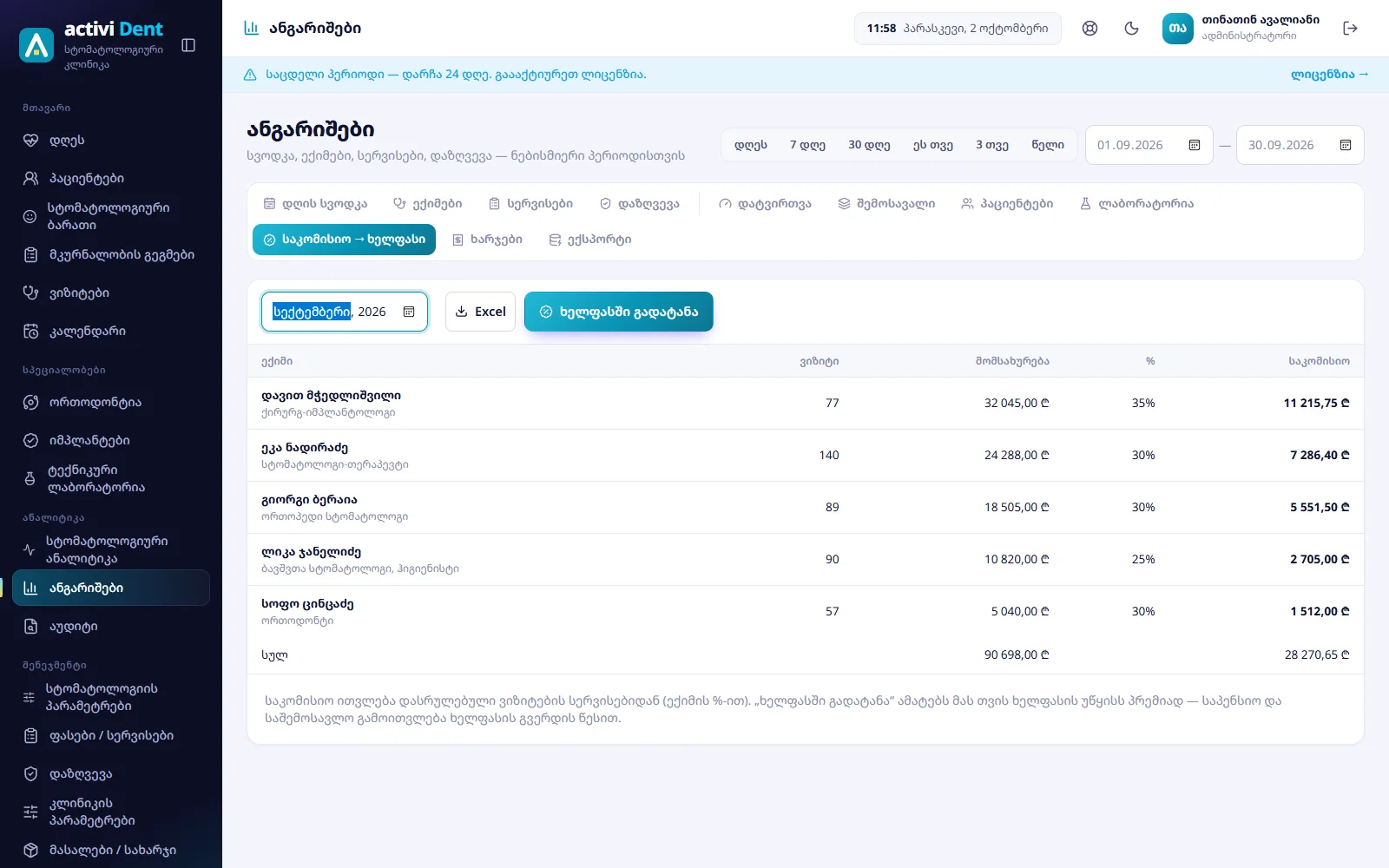This screenshot has width=1389, height=868.
Task: Open აუდიტი in the sidebar
Action: point(111,626)
